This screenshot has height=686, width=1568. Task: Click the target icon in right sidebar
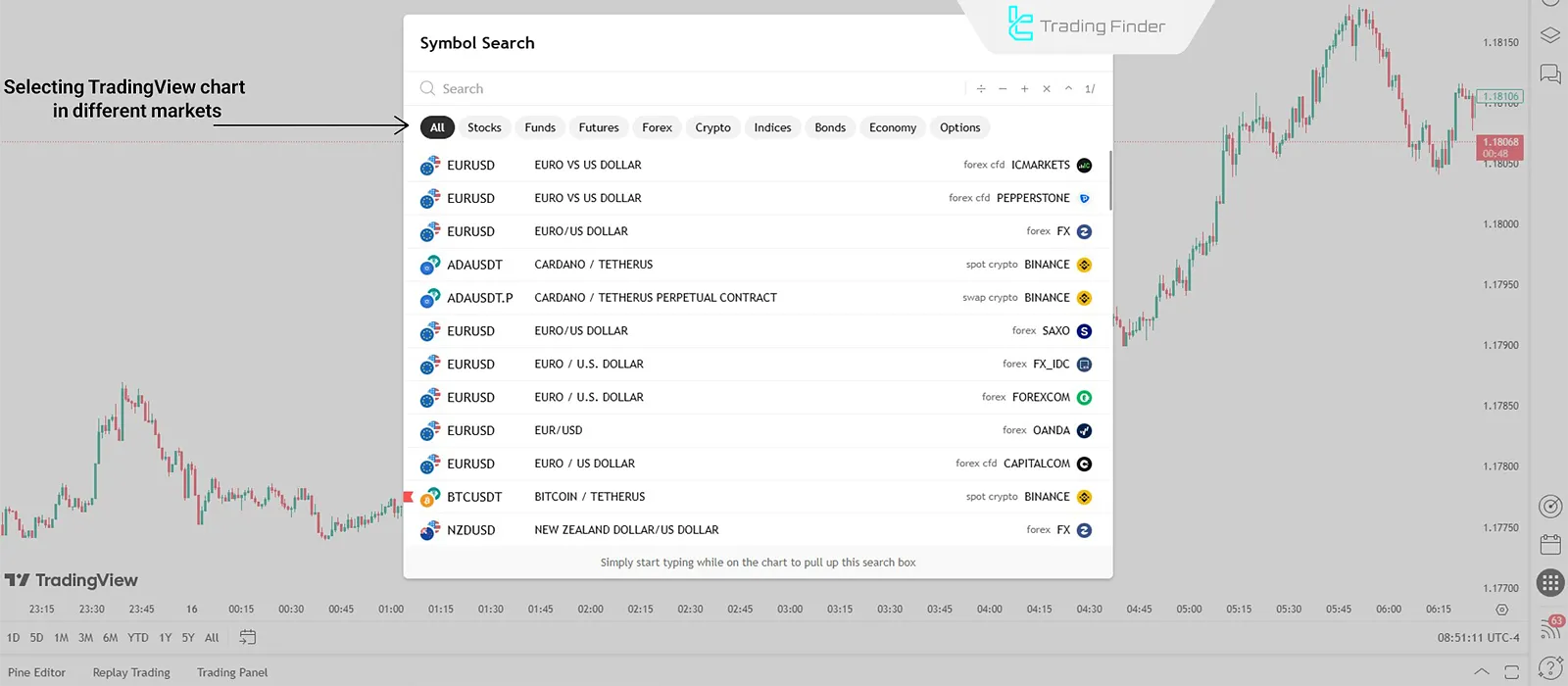pyautogui.click(x=1550, y=506)
